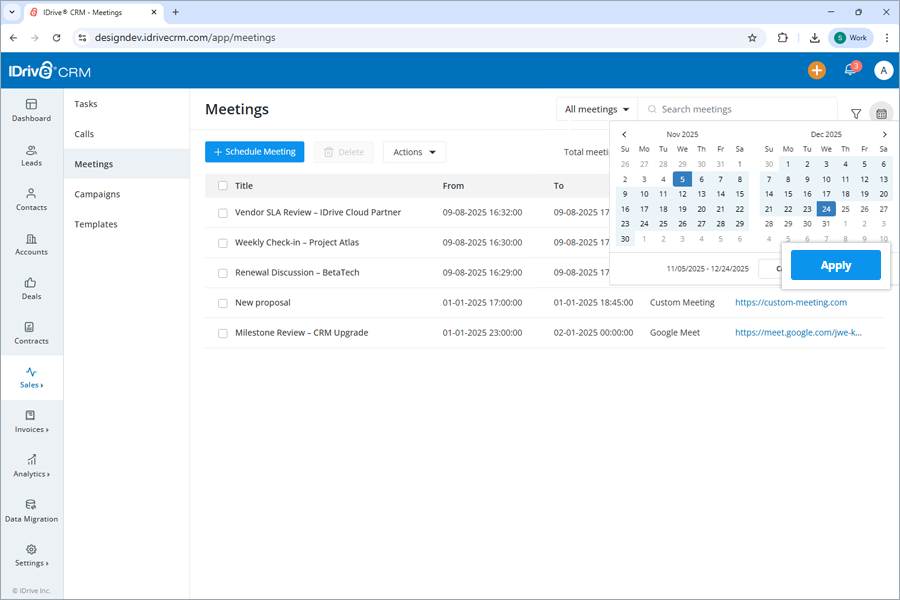900x600 pixels.
Task: Switch to the Calls section
Action: pyautogui.click(x=85, y=133)
